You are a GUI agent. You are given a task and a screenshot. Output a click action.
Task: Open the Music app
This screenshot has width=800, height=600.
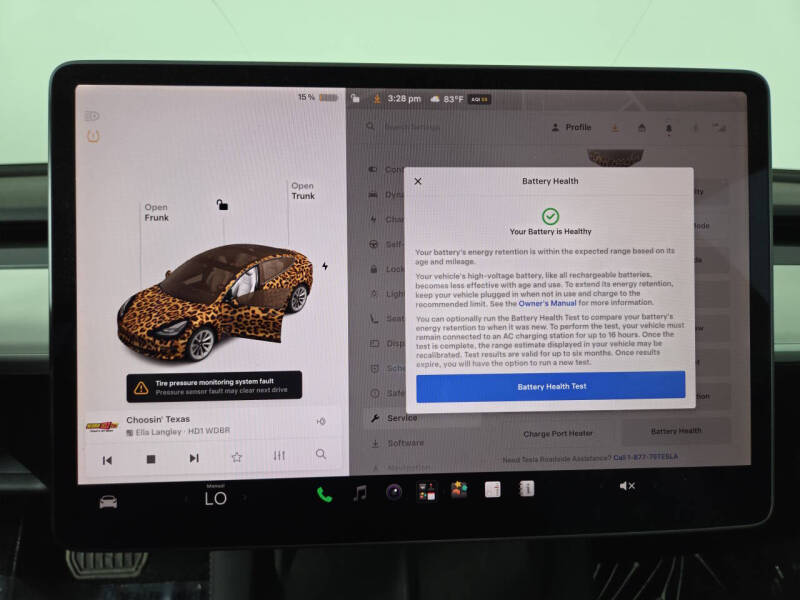coord(360,493)
